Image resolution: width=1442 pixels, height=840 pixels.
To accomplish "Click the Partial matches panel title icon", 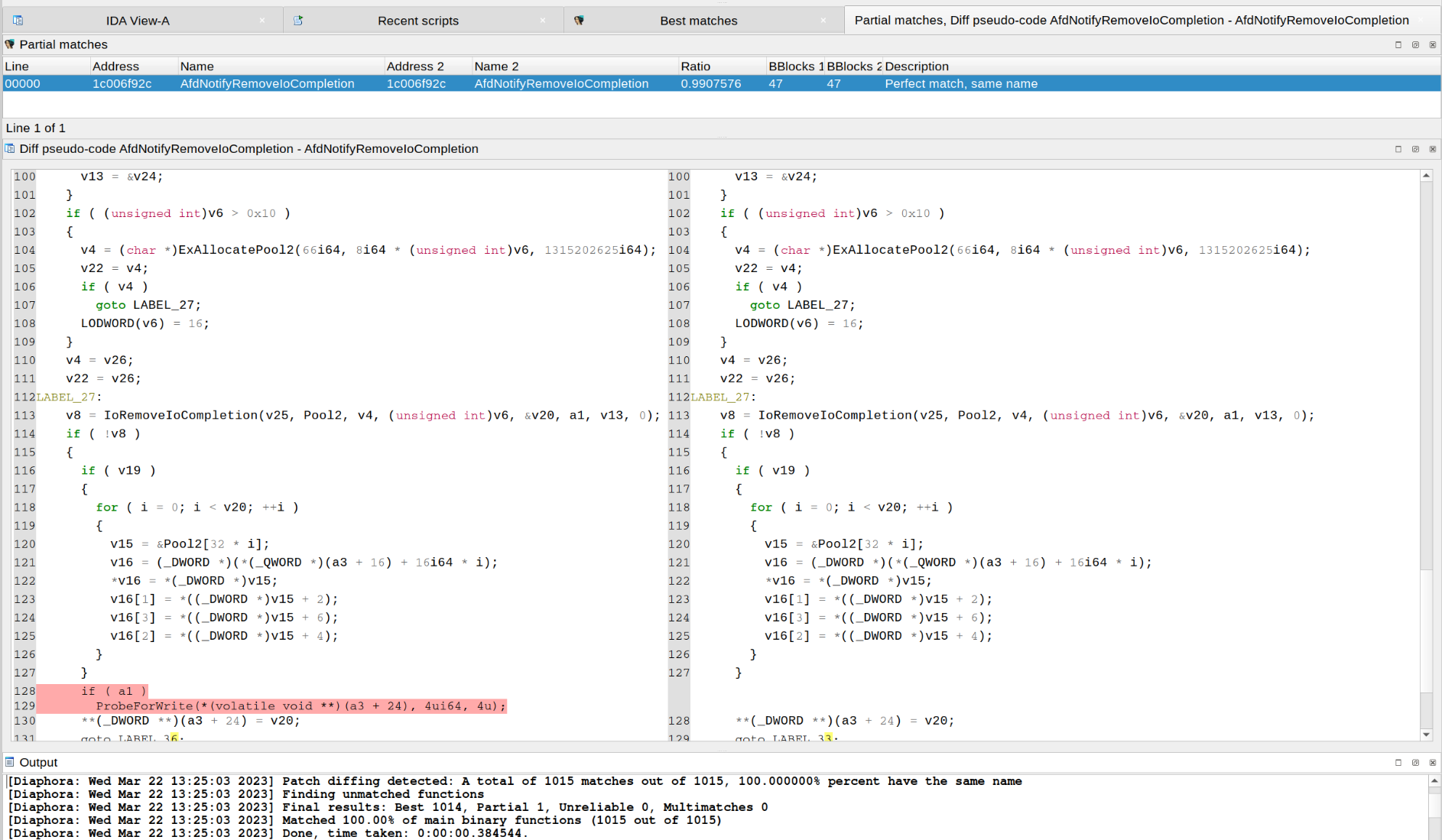I will click(10, 44).
